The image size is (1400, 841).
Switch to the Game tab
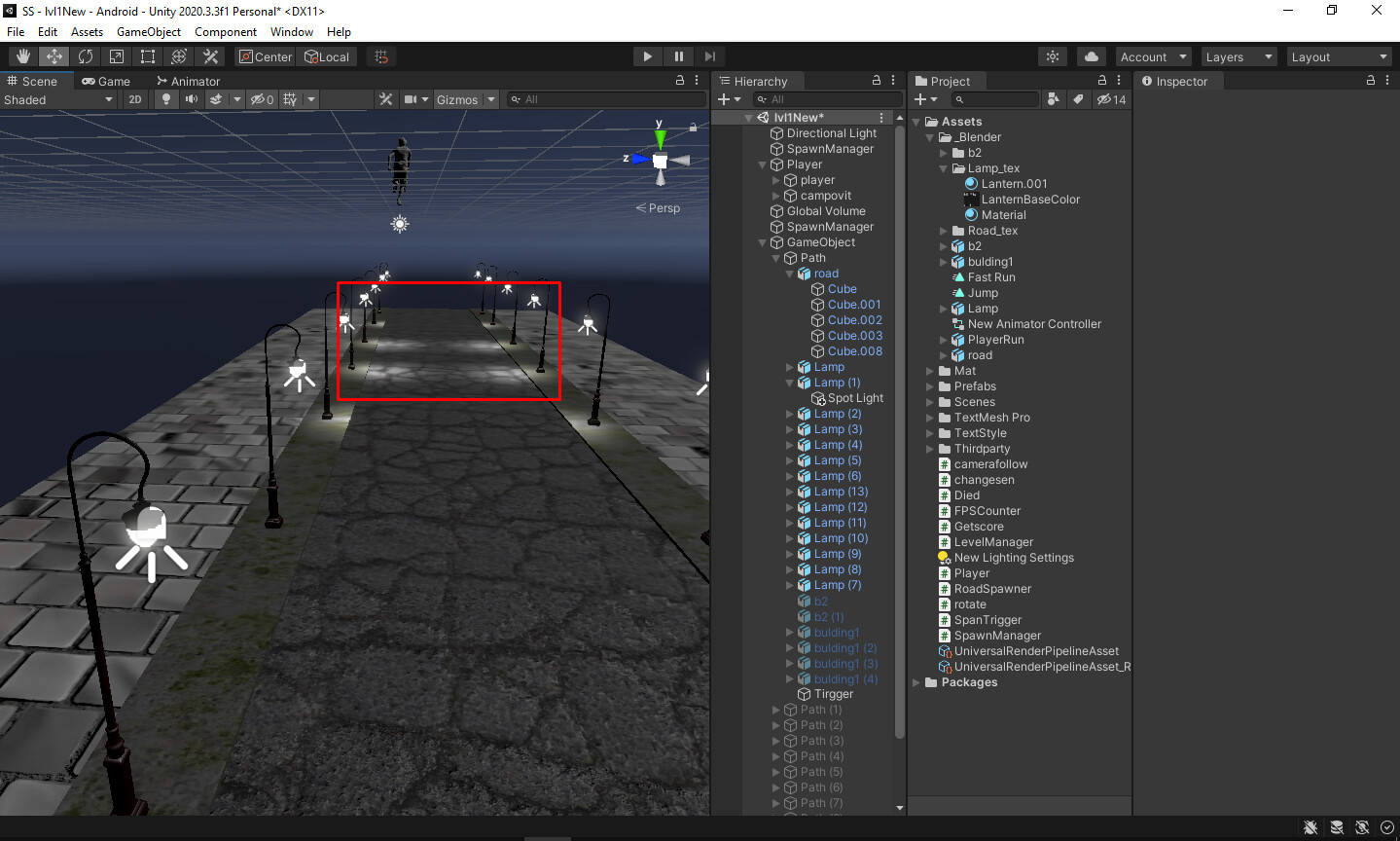click(106, 81)
